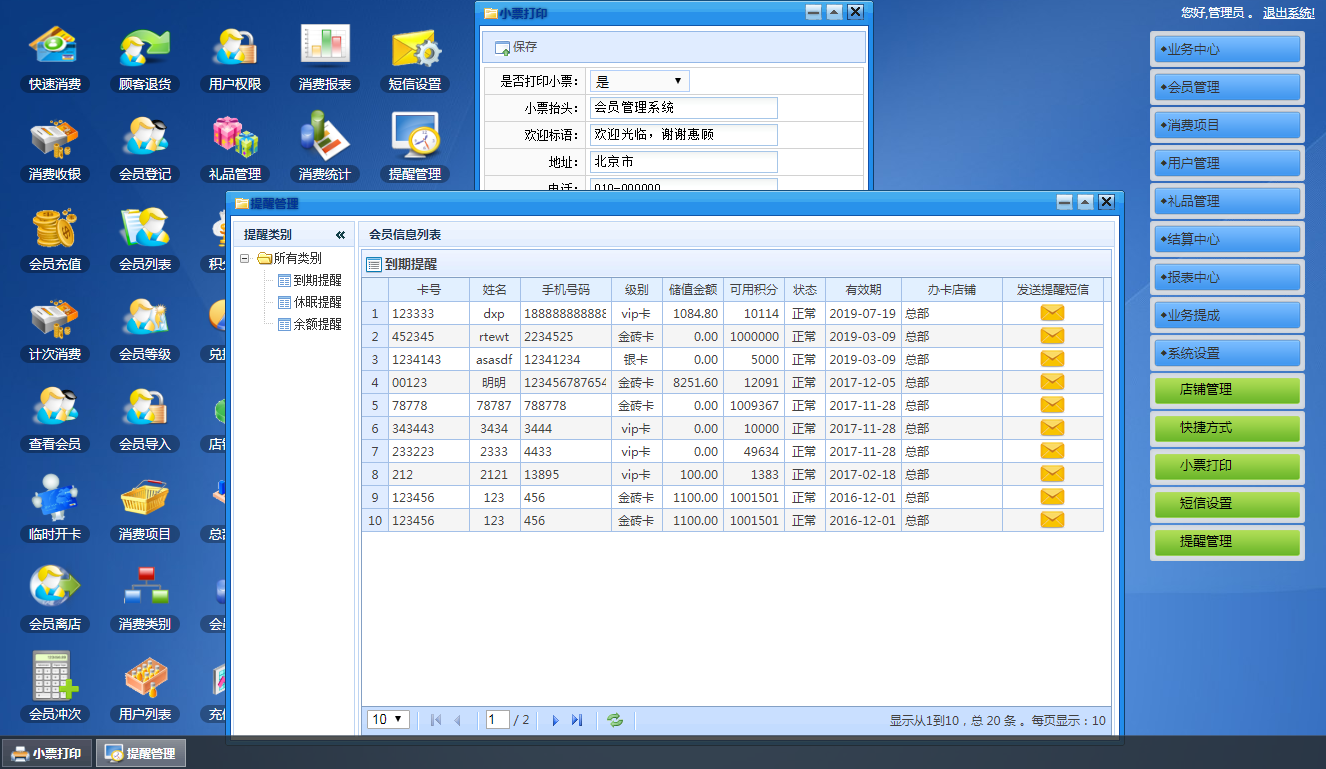Open the 是否打印小票 dropdown
1326x769 pixels.
tap(639, 81)
